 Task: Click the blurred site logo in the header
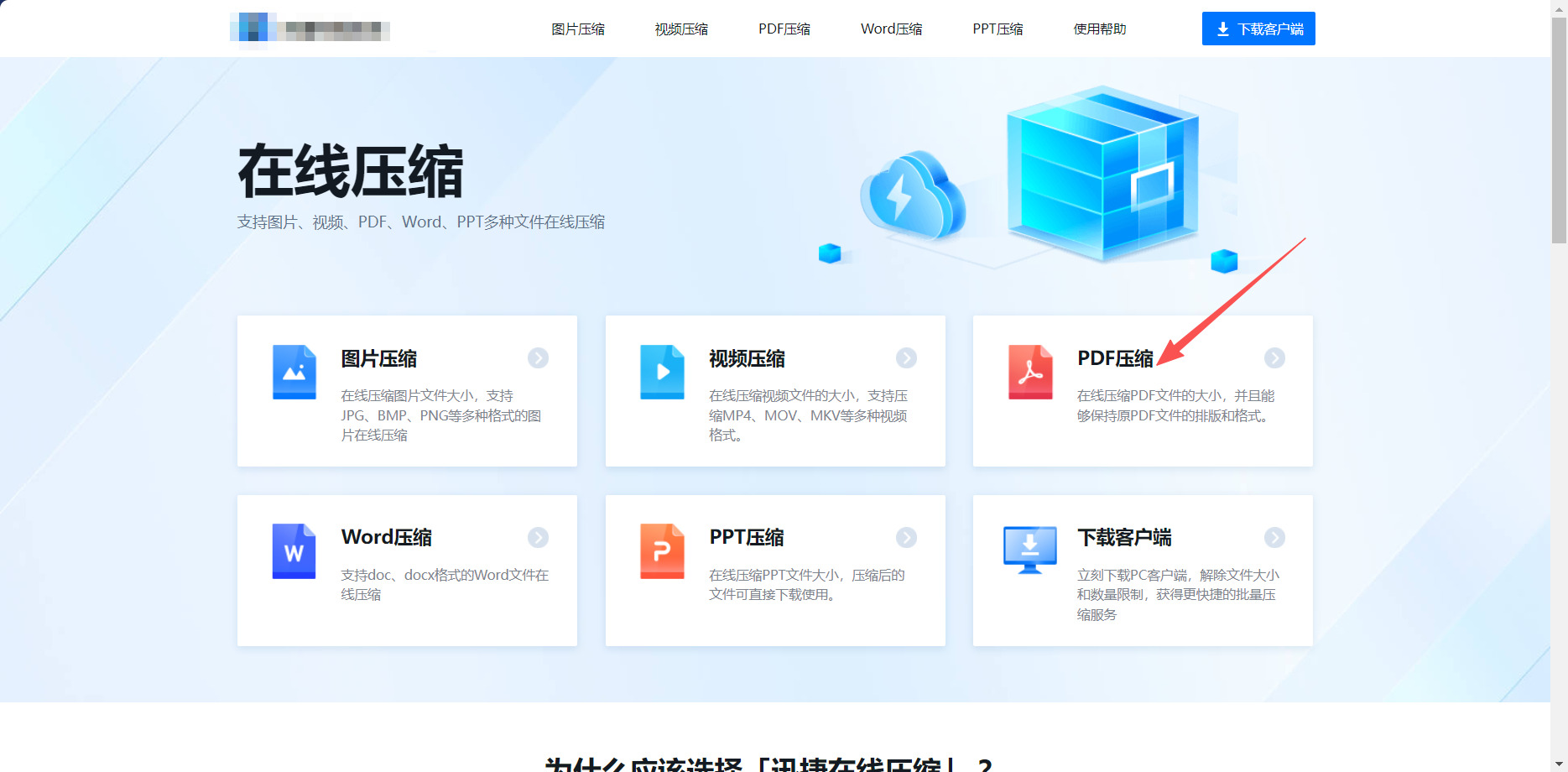310,29
